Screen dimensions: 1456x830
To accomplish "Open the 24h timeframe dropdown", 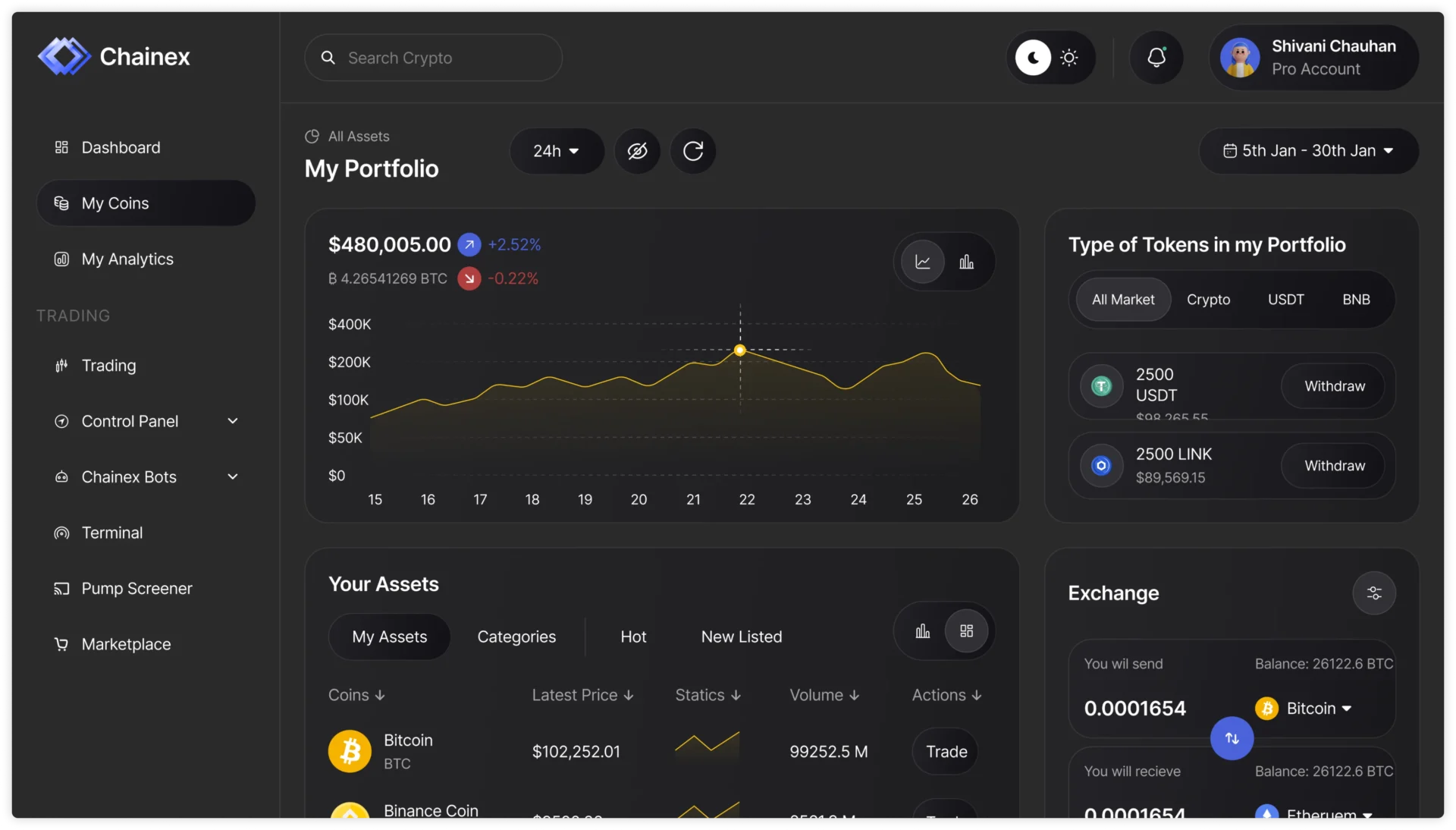I will click(x=557, y=151).
